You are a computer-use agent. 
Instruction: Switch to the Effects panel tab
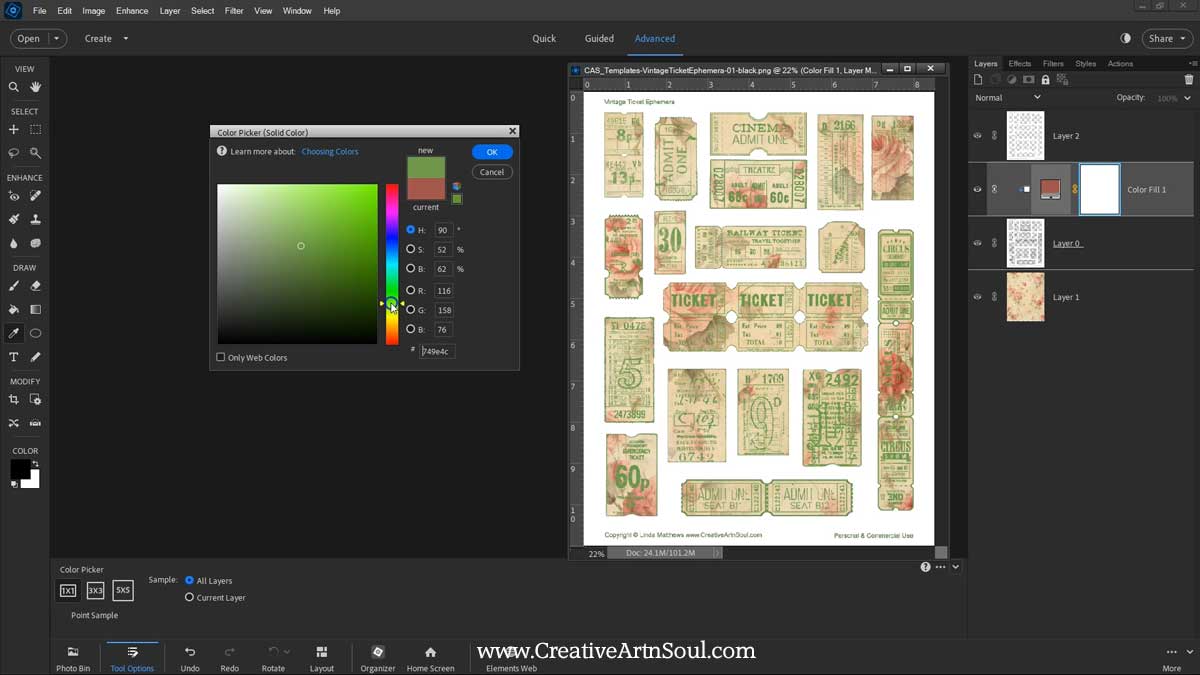click(x=1019, y=63)
